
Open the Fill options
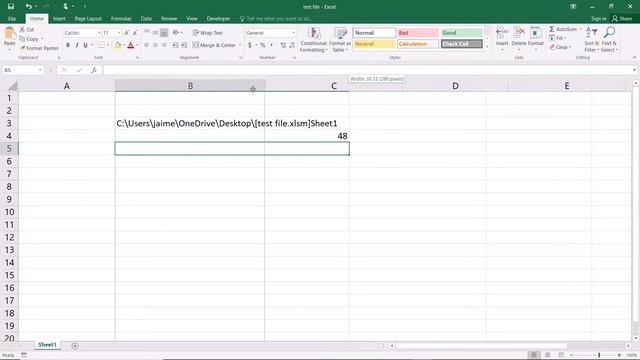[x=557, y=38]
